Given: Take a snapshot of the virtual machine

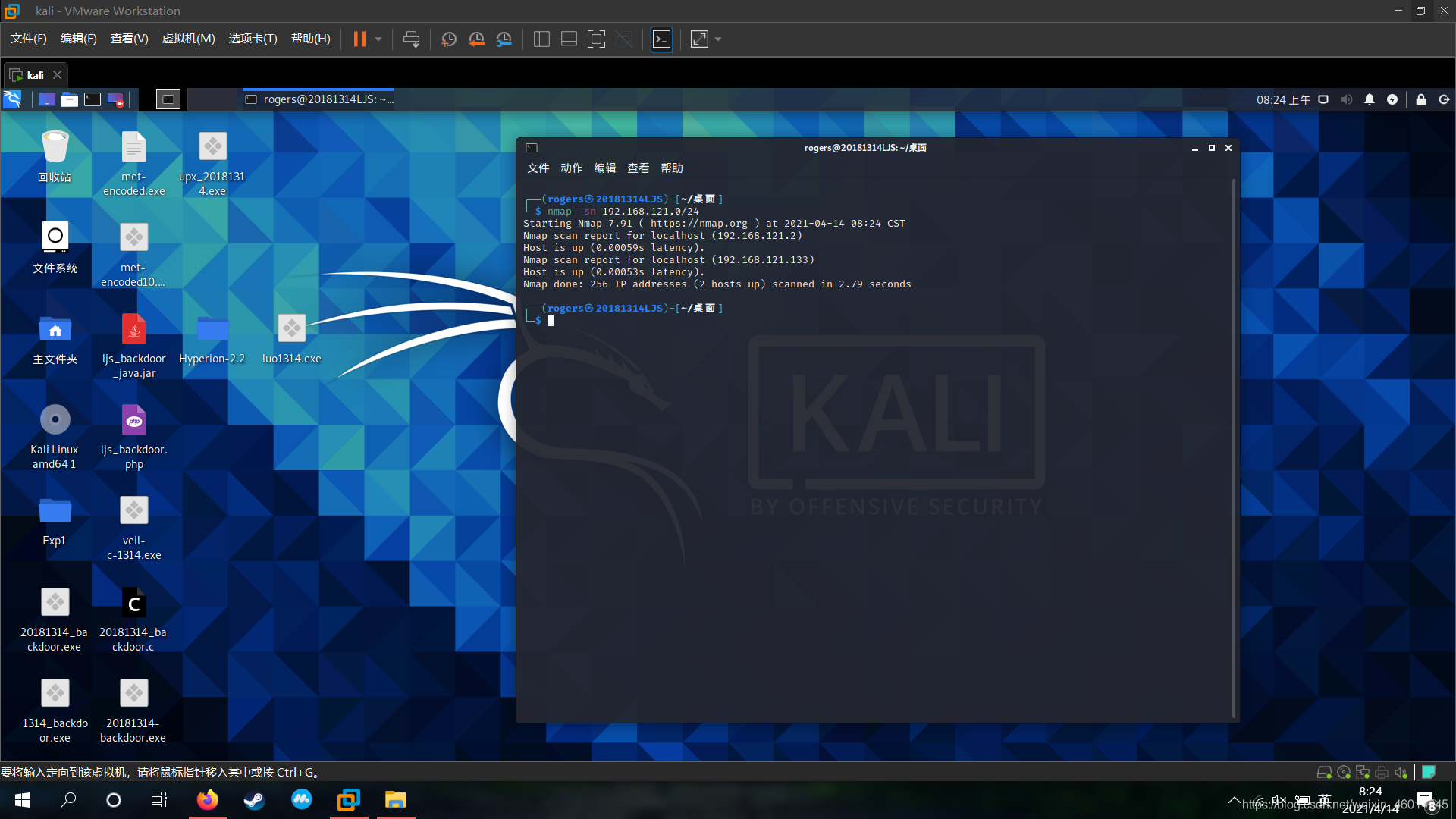Looking at the screenshot, I should (x=449, y=39).
